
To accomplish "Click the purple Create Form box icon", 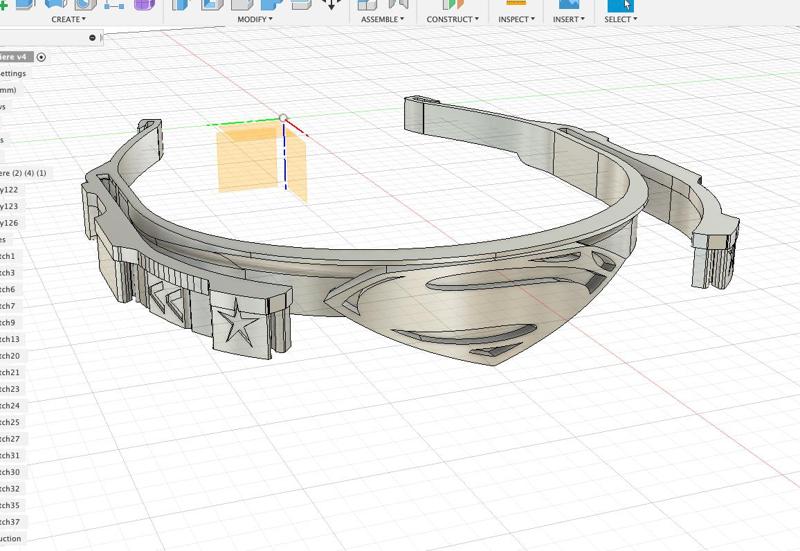I will click(144, 4).
